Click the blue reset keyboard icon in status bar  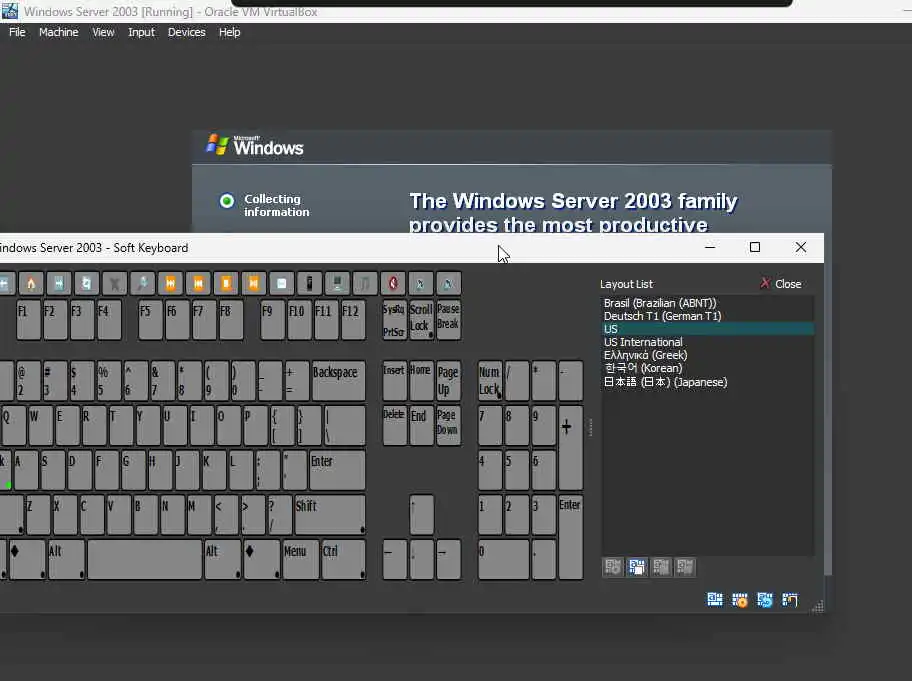[x=765, y=600]
